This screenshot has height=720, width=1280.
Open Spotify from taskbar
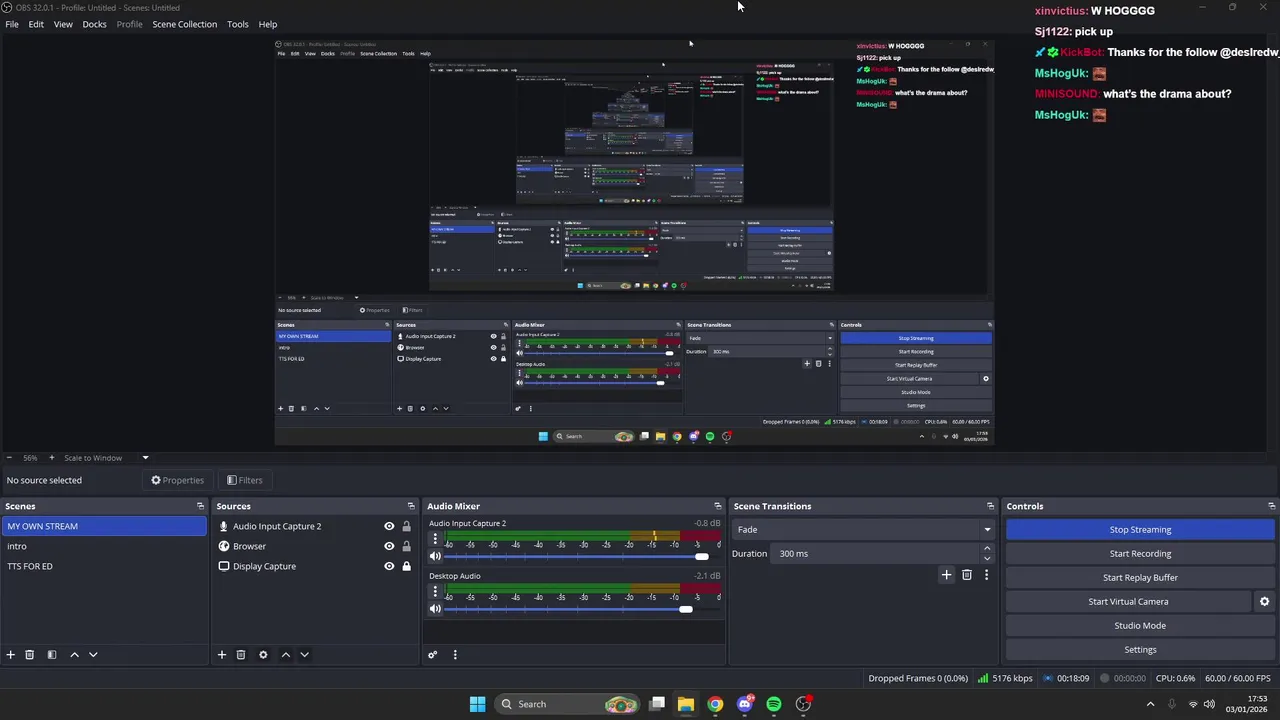(774, 704)
